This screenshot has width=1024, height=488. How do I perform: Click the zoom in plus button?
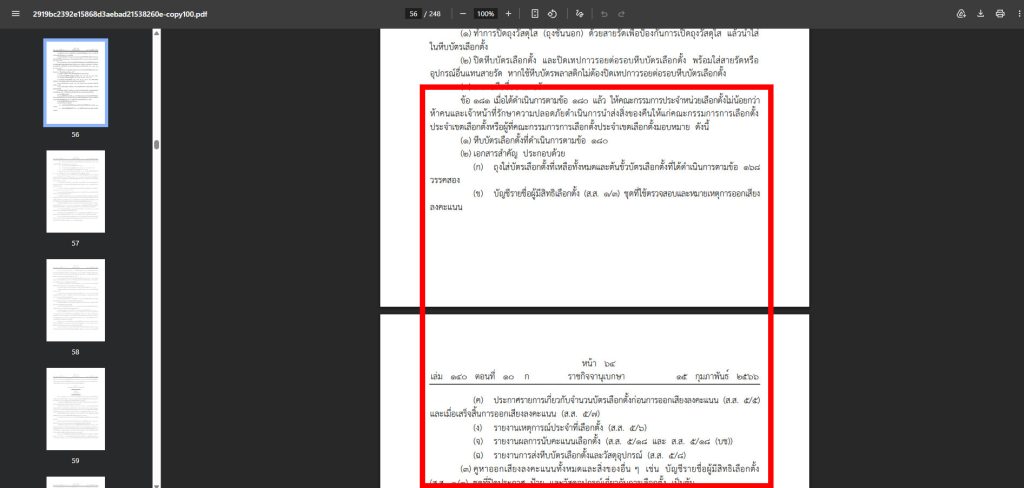pyautogui.click(x=508, y=14)
